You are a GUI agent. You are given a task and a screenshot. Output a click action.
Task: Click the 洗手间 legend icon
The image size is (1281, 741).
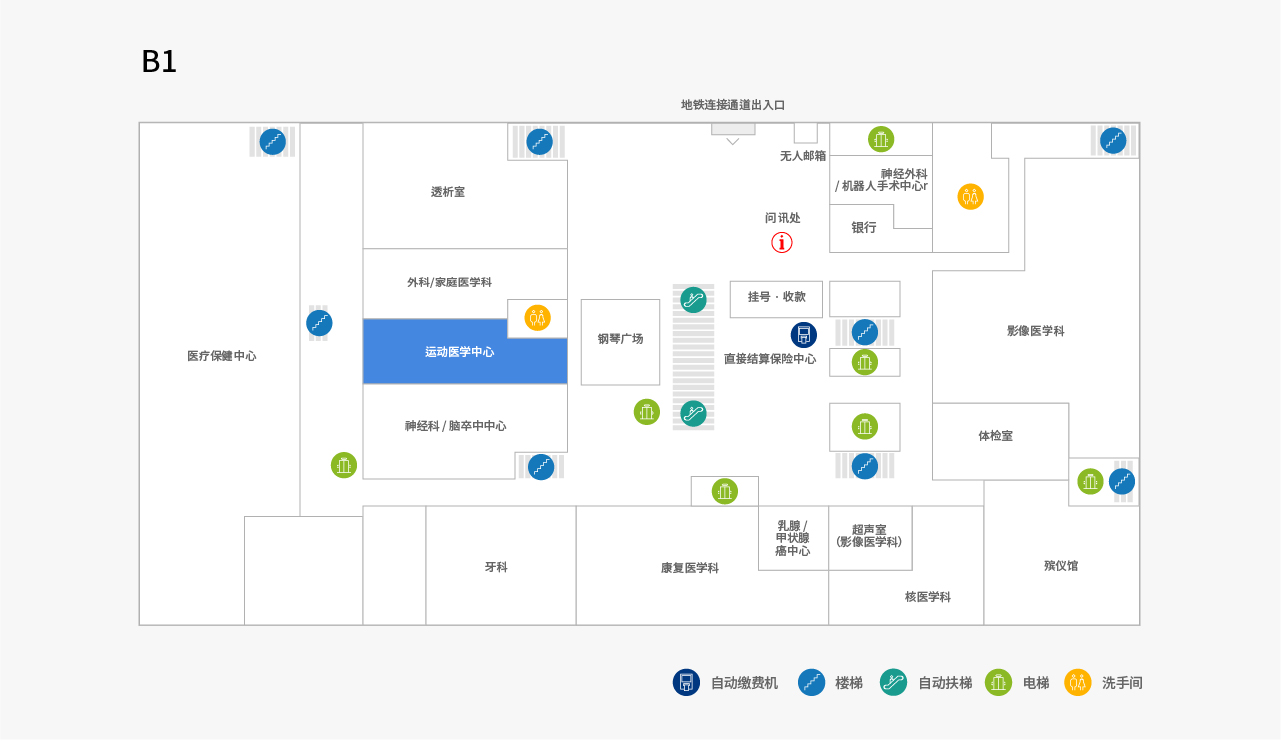1078,683
